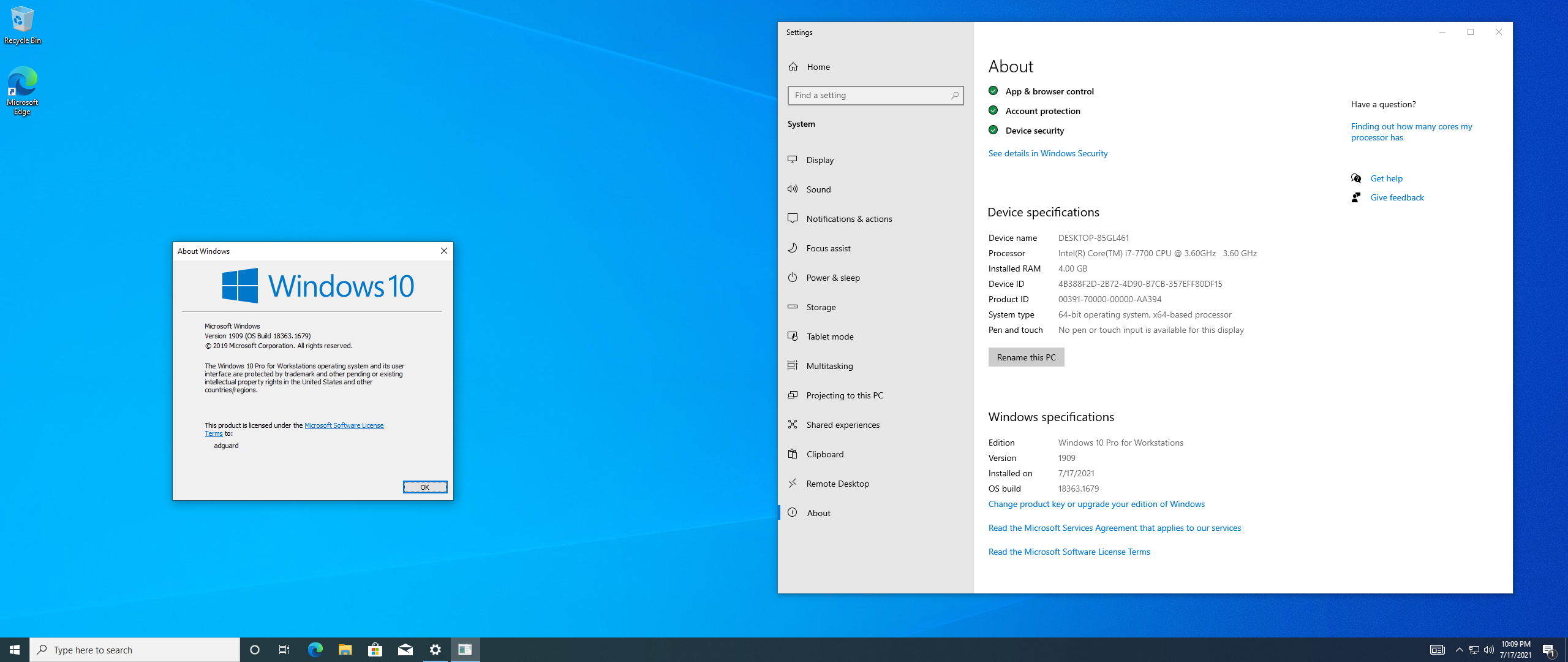Click the Tablet mode icon
The height and width of the screenshot is (662, 1568).
click(793, 336)
